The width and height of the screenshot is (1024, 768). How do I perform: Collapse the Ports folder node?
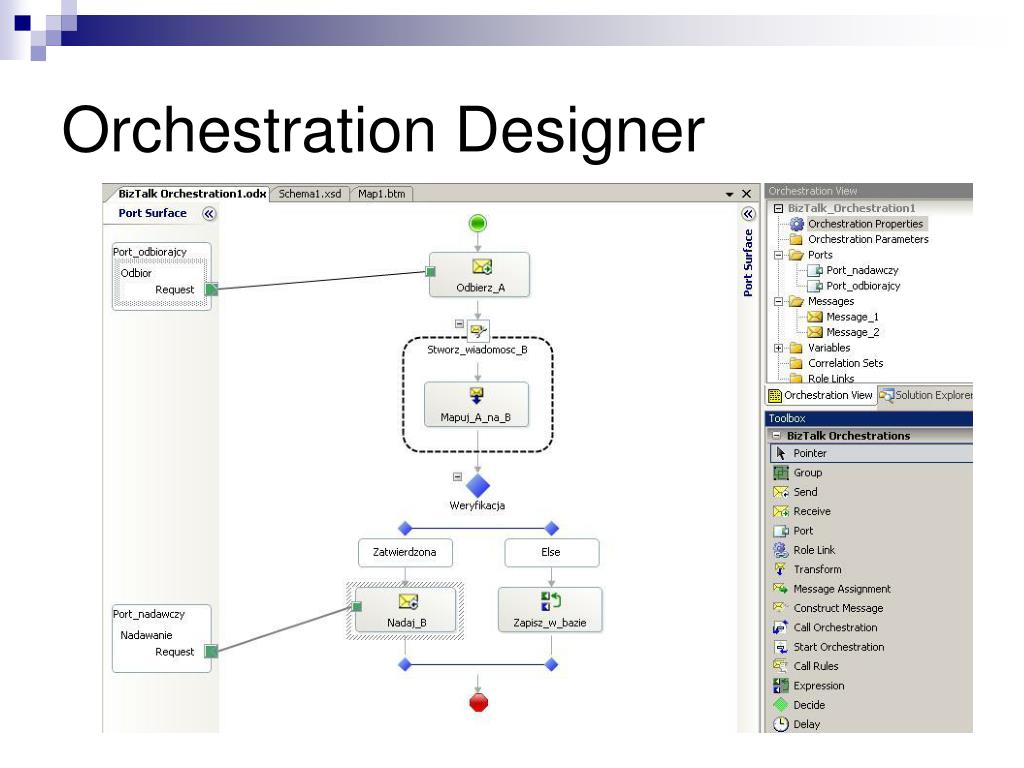pyautogui.click(x=778, y=255)
